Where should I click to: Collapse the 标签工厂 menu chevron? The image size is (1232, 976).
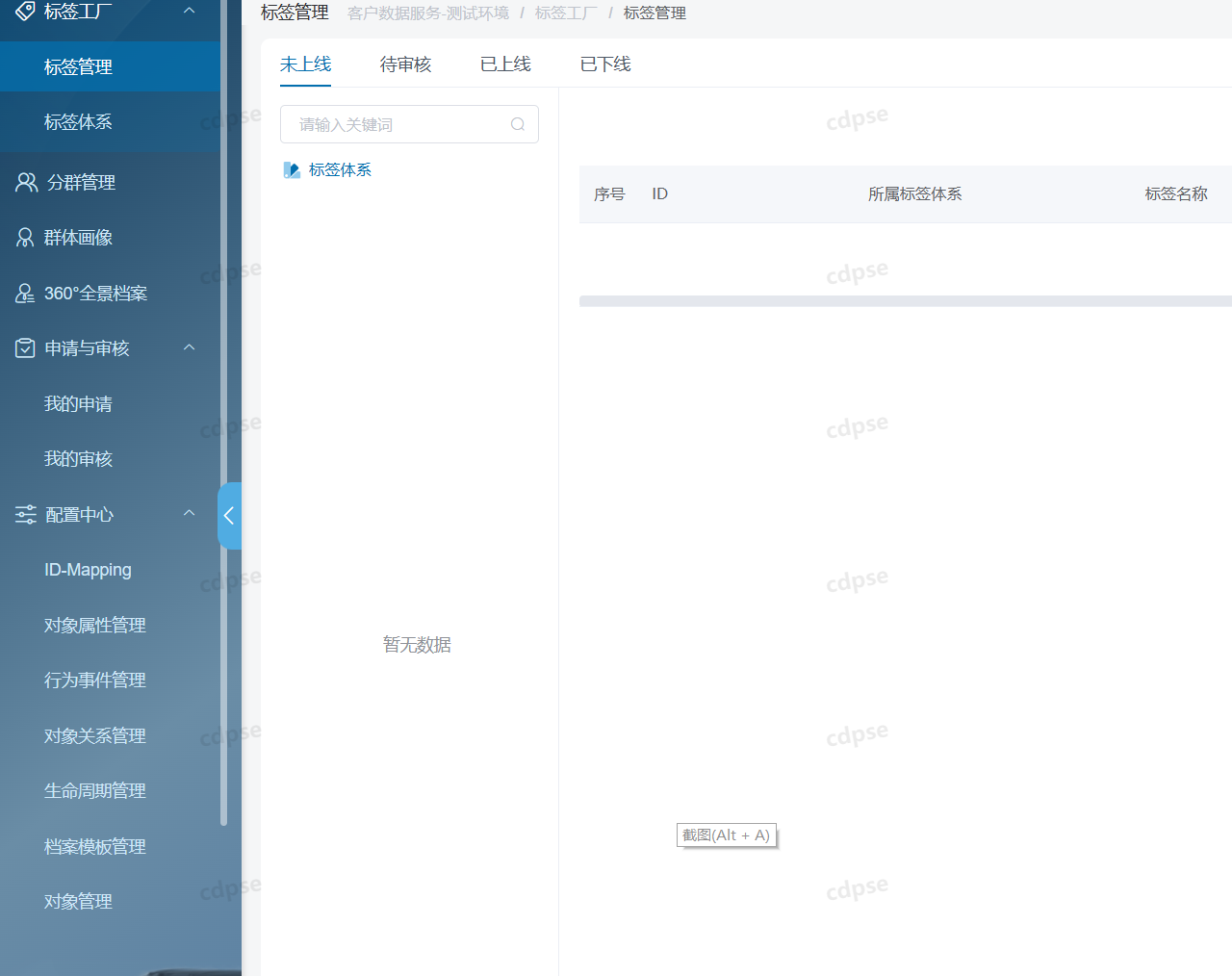pyautogui.click(x=190, y=11)
